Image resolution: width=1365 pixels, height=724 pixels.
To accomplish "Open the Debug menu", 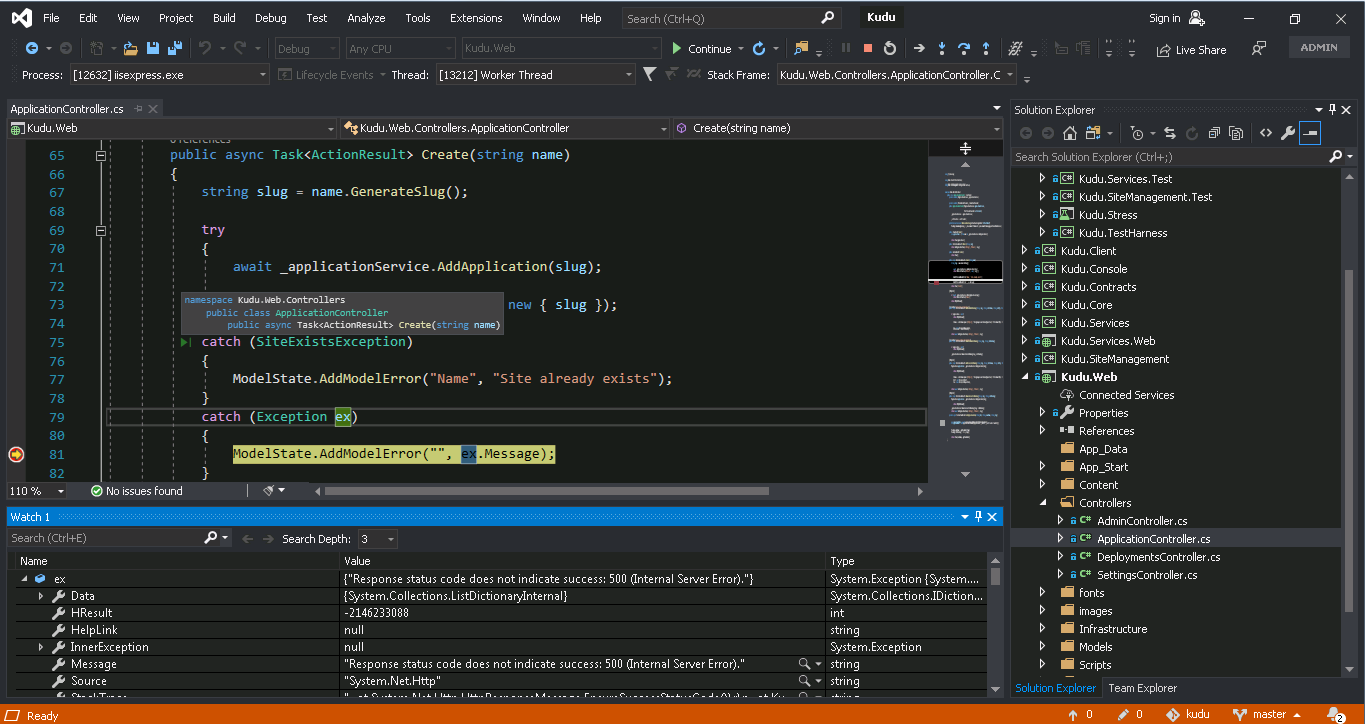I will (270, 18).
